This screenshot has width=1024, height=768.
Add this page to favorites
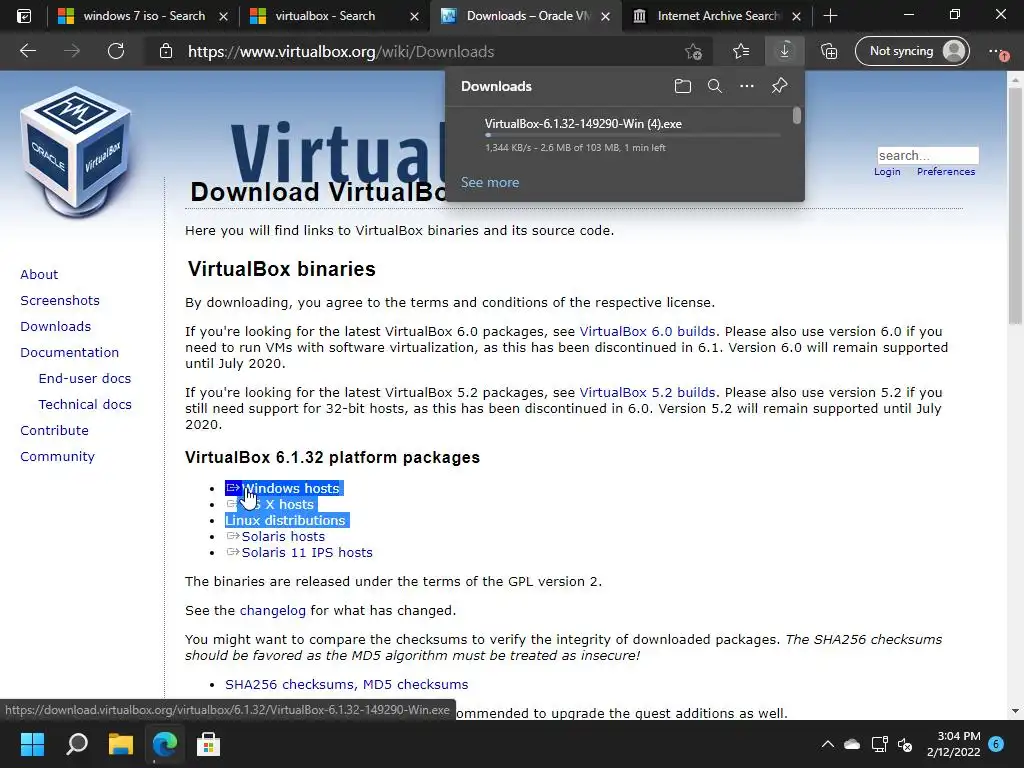694,52
